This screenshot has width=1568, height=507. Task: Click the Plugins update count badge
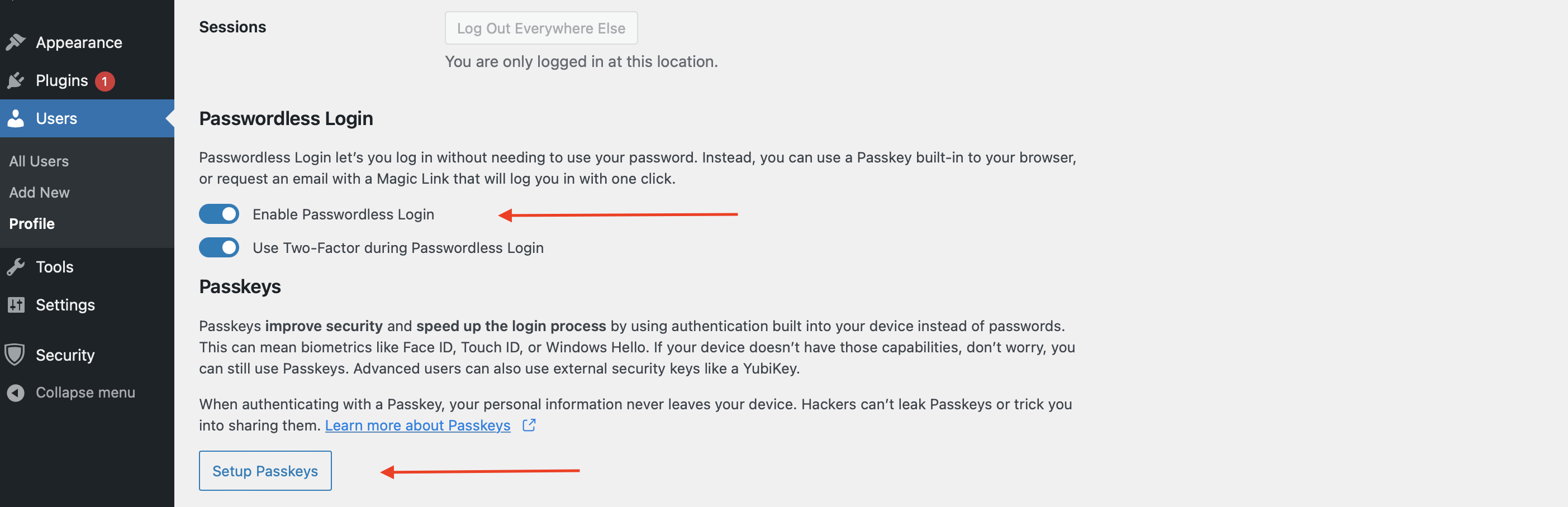(x=104, y=81)
